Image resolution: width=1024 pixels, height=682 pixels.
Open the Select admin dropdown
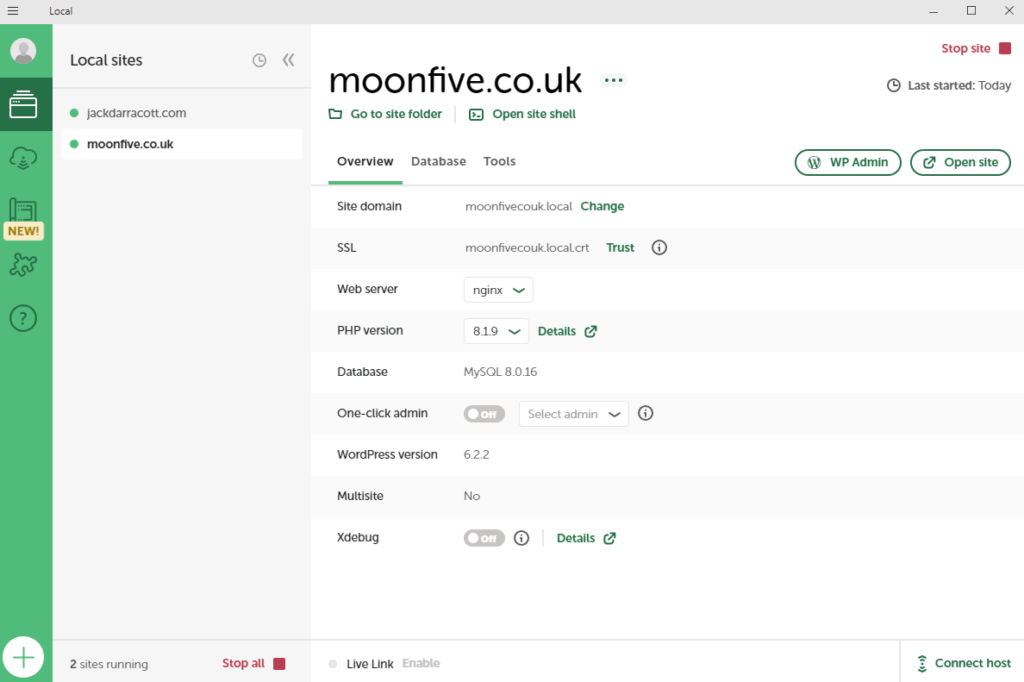(573, 414)
